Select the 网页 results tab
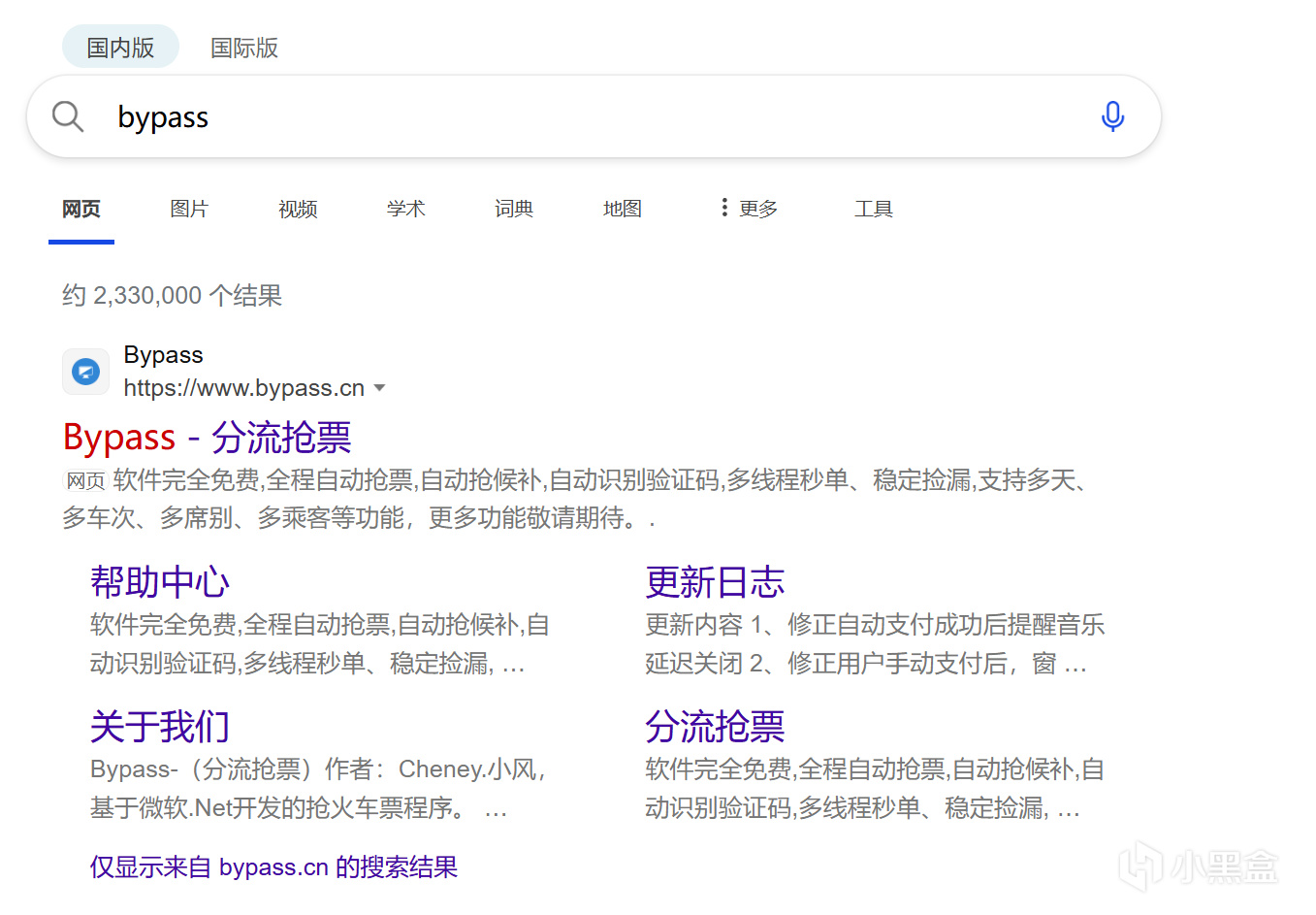1316x915 pixels. tap(81, 209)
